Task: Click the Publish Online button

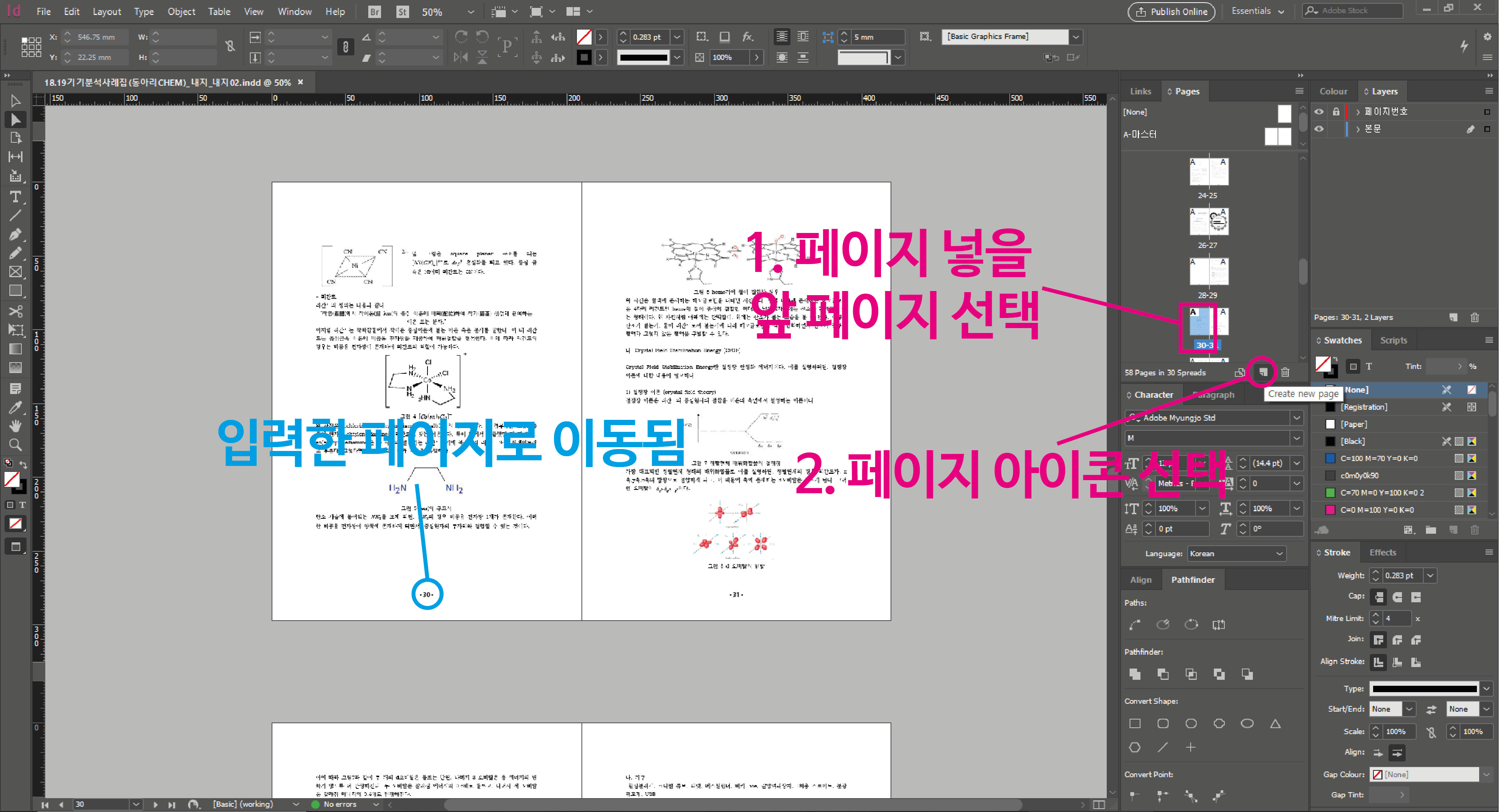Action: pos(1171,12)
